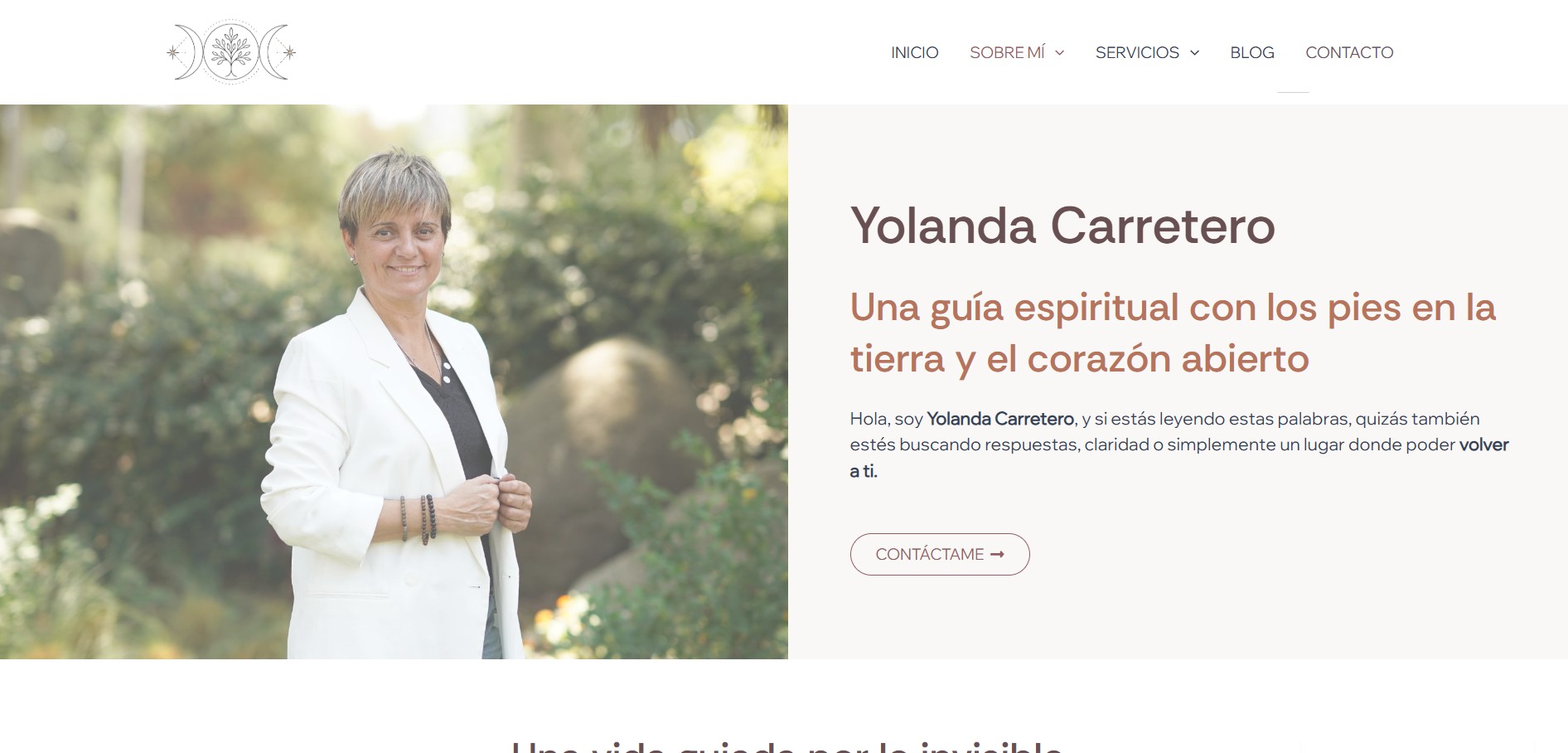The height and width of the screenshot is (753, 1568).
Task: Click the star on the logo's right edge
Action: point(289,52)
